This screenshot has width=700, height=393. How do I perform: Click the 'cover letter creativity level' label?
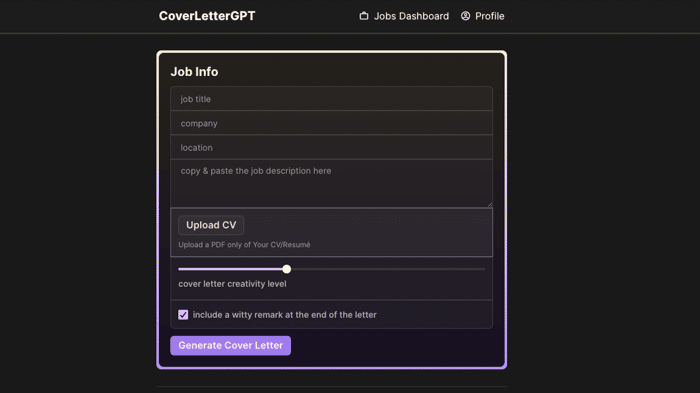[232, 284]
